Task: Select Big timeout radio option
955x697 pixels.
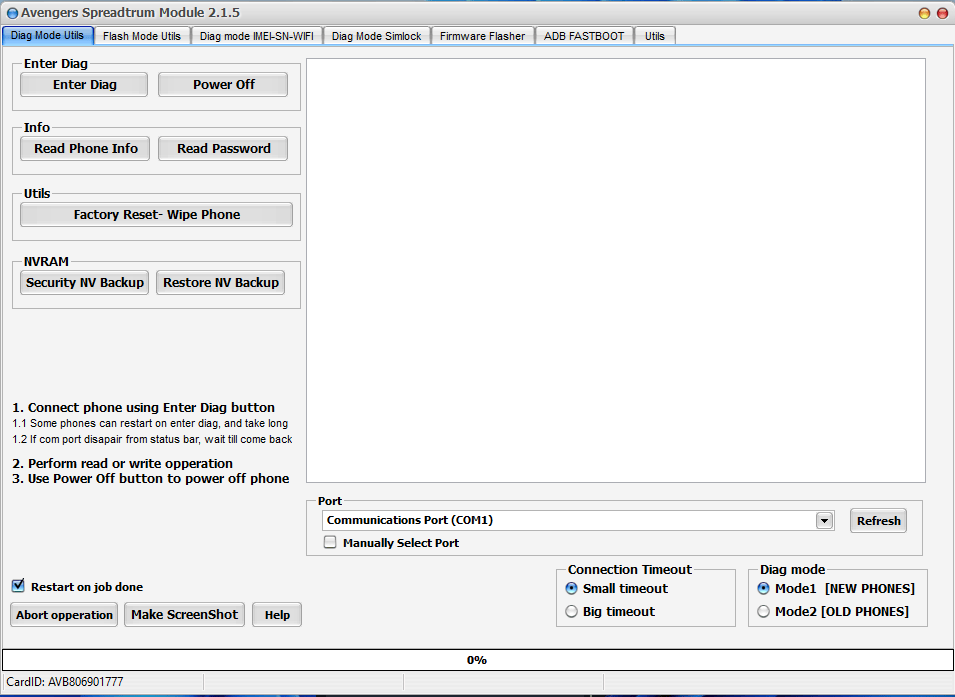Action: pos(572,611)
